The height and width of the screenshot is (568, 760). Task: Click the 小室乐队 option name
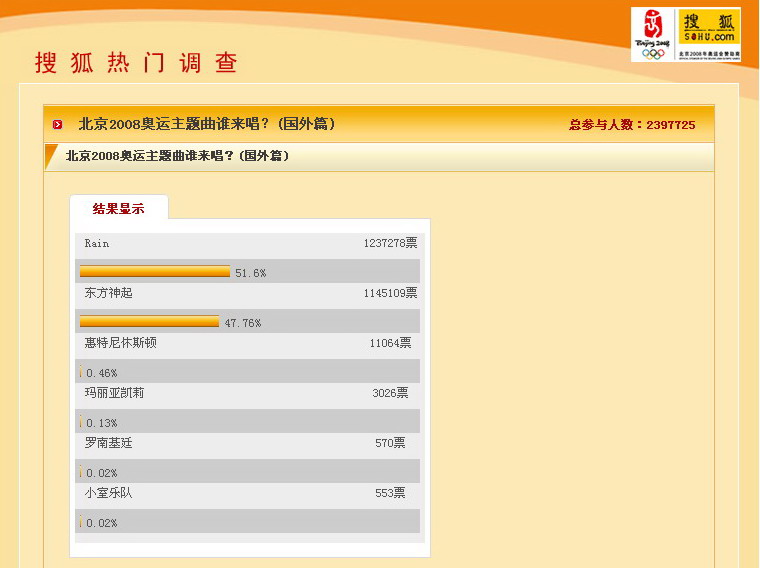click(109, 493)
